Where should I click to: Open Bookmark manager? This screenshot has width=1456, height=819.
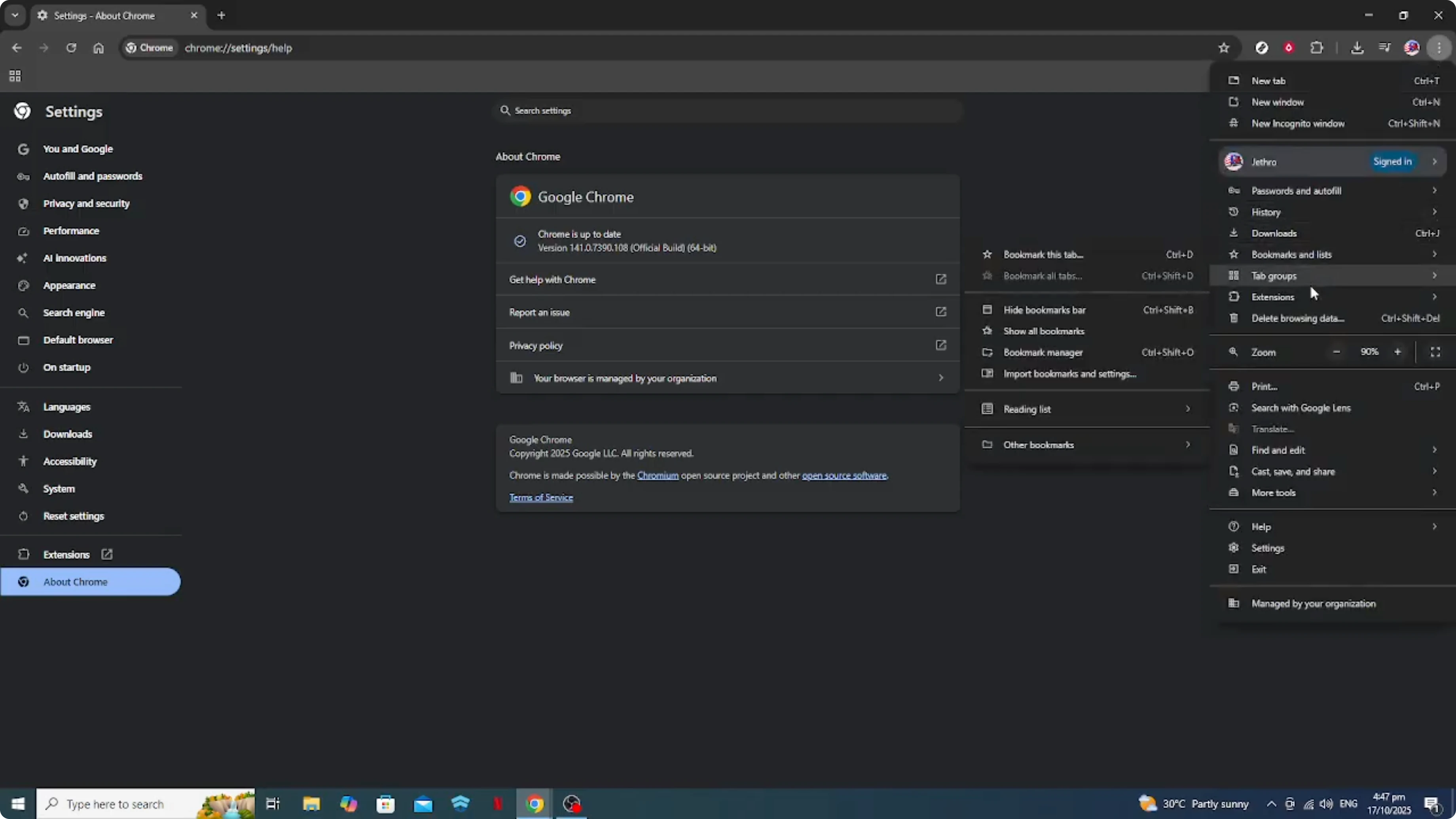1087,353
